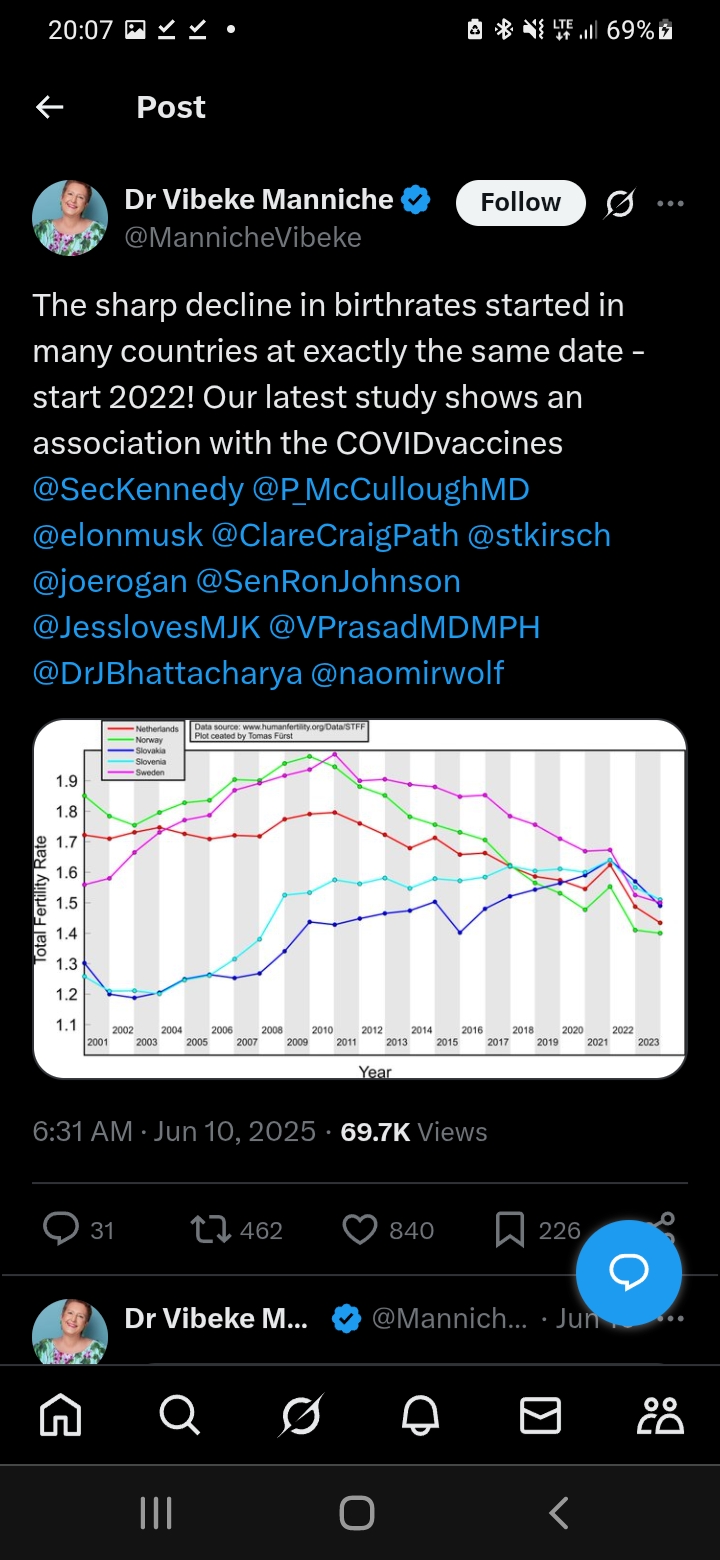Follow Dr Vibeke Manniche

[520, 203]
